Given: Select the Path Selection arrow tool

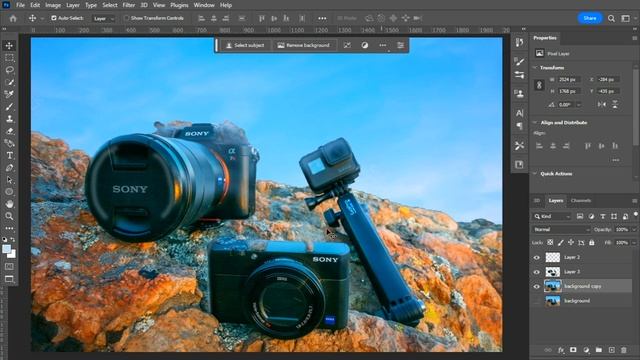Looking at the screenshot, I should tap(9, 180).
